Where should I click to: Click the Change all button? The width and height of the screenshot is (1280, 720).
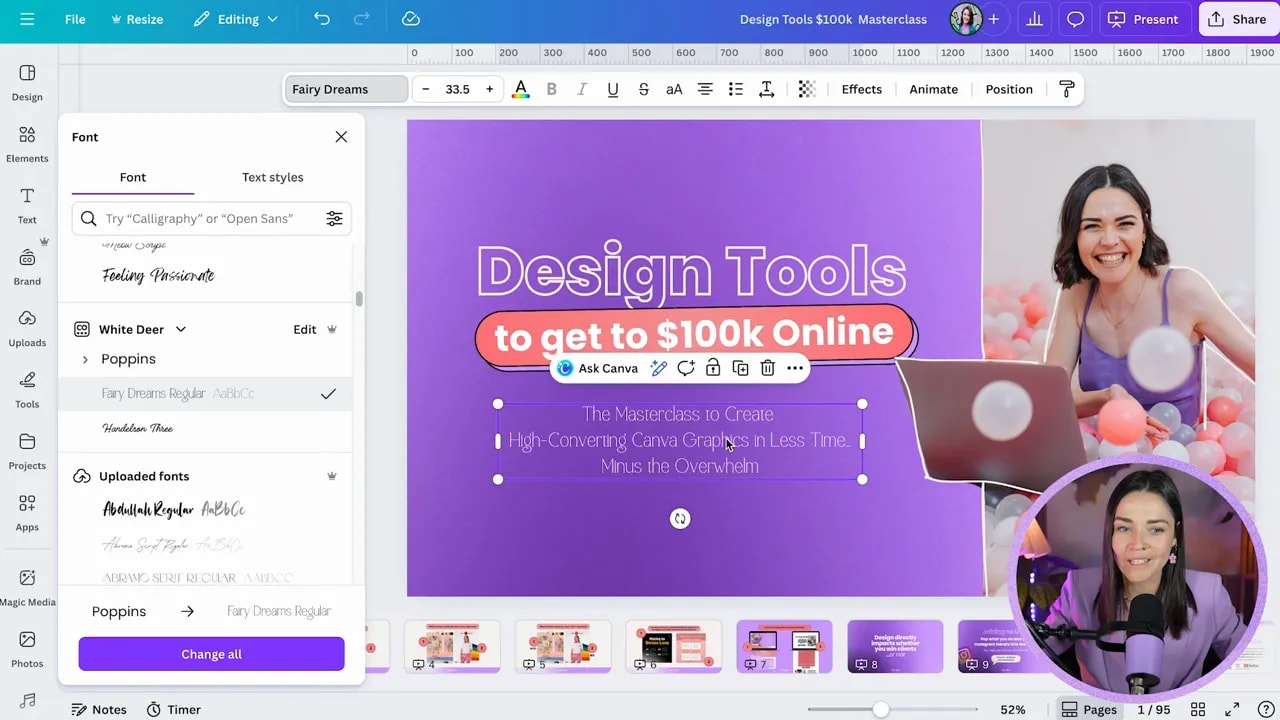211,654
